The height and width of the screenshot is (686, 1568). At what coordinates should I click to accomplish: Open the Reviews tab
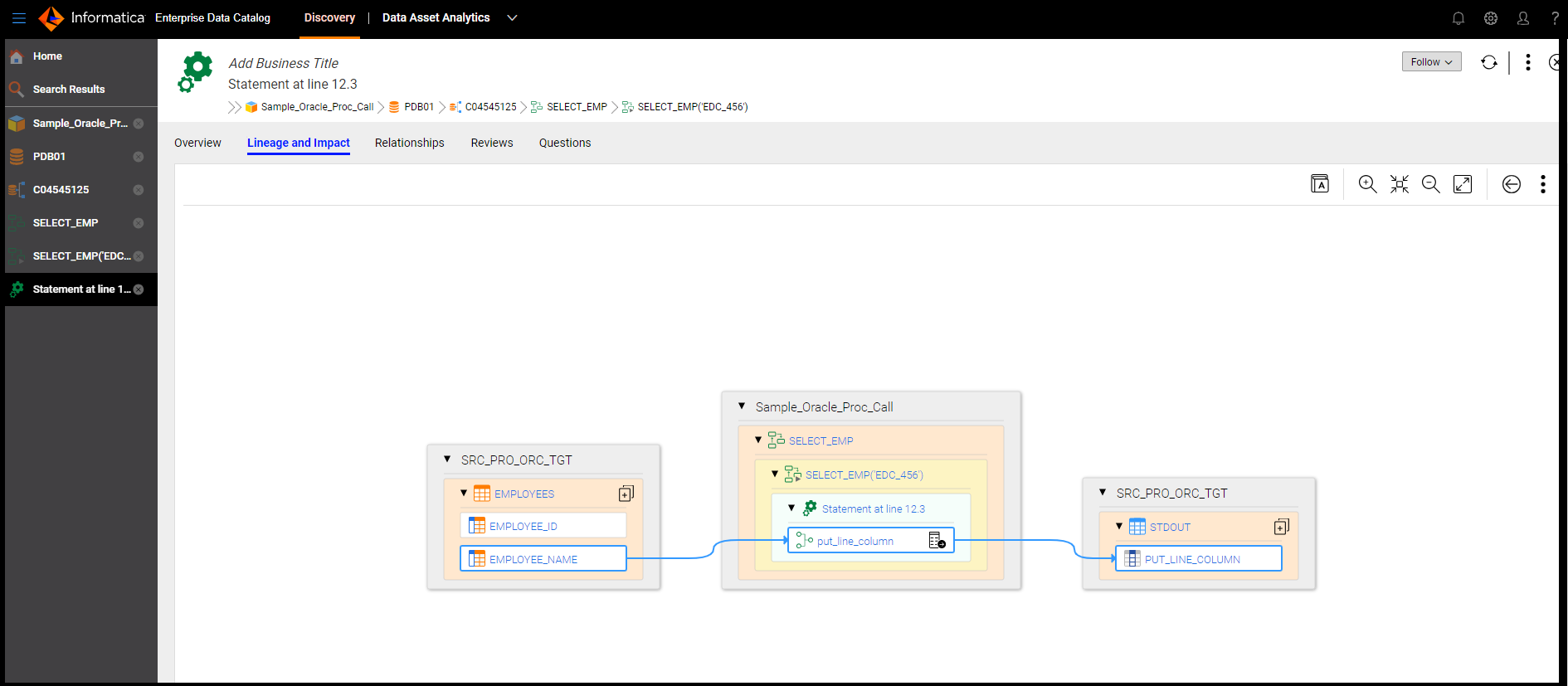[492, 143]
